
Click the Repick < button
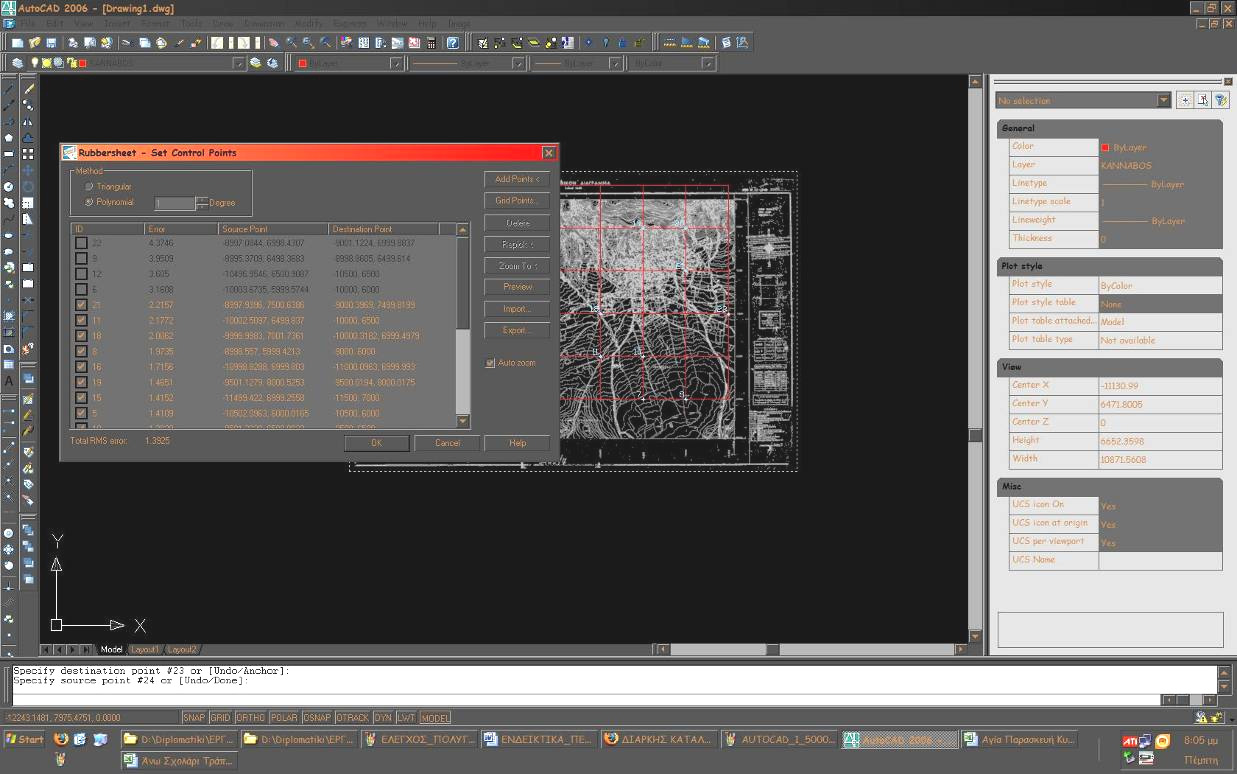coord(518,244)
